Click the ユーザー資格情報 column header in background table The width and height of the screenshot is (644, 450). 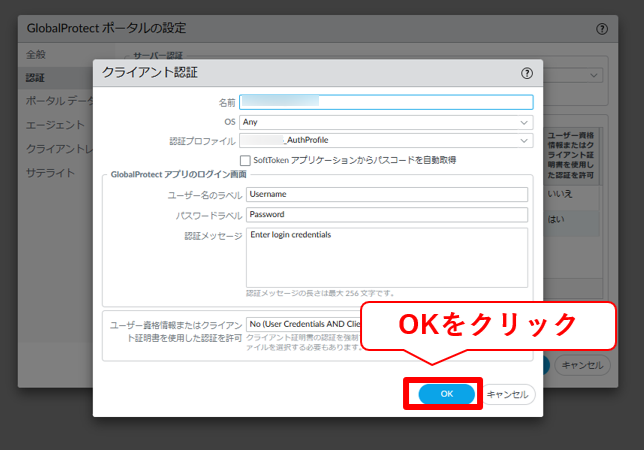tap(571, 155)
